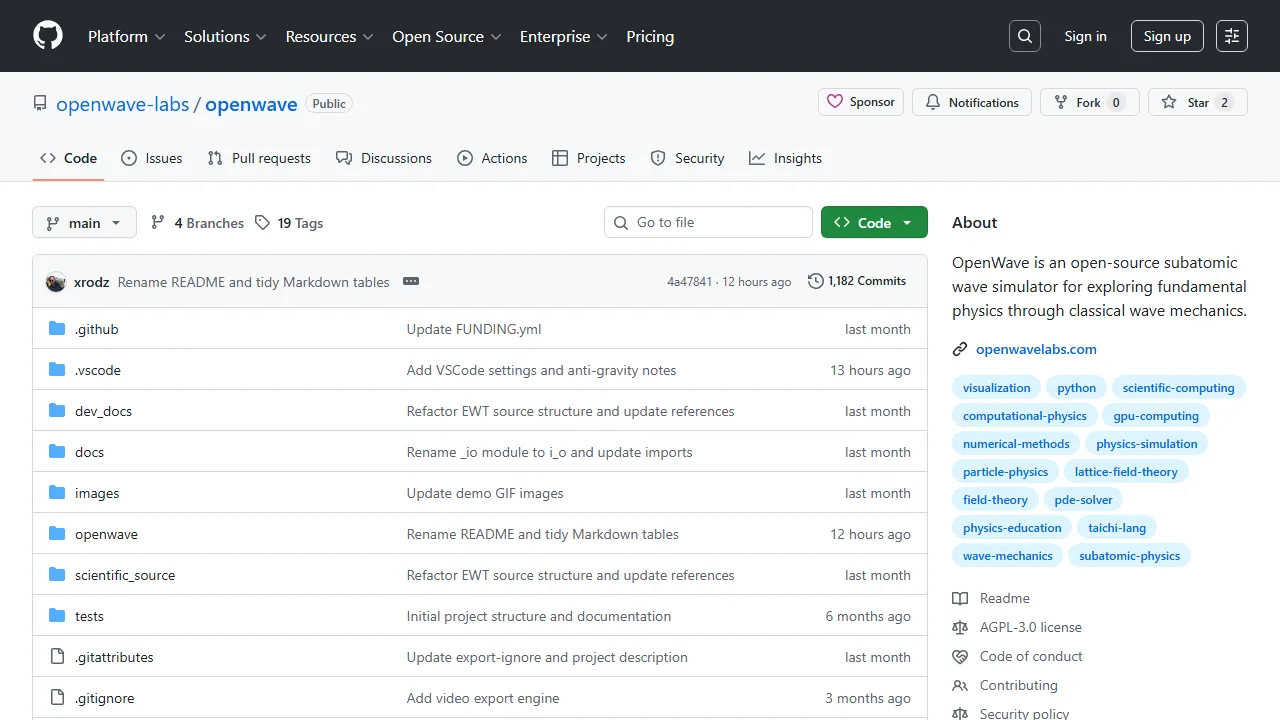Image resolution: width=1280 pixels, height=720 pixels.
Task: Expand the commit message ellipsis icon
Action: coord(411,282)
